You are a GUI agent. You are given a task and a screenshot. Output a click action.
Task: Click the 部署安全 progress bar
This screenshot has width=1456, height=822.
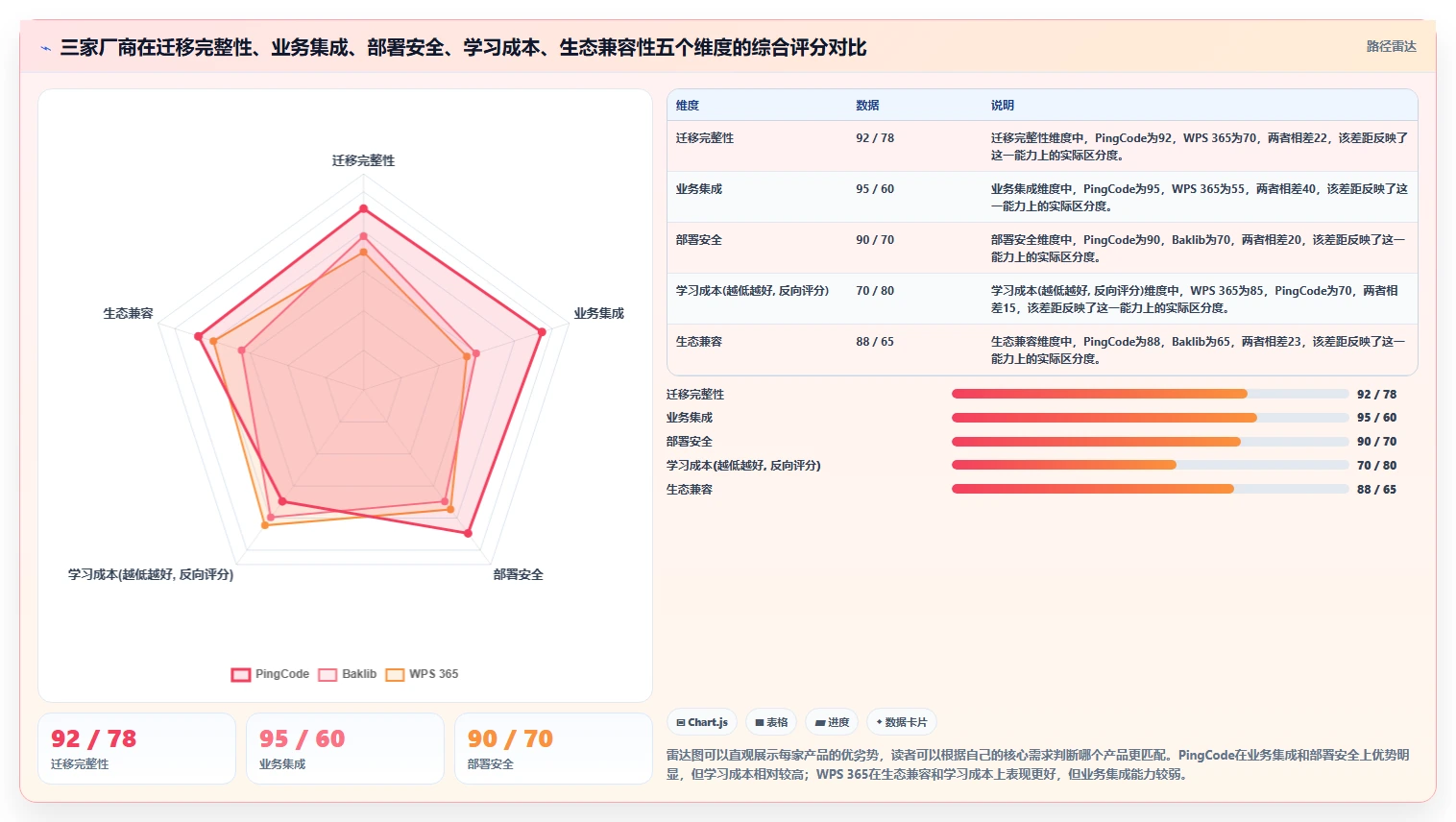[x=1151, y=442]
